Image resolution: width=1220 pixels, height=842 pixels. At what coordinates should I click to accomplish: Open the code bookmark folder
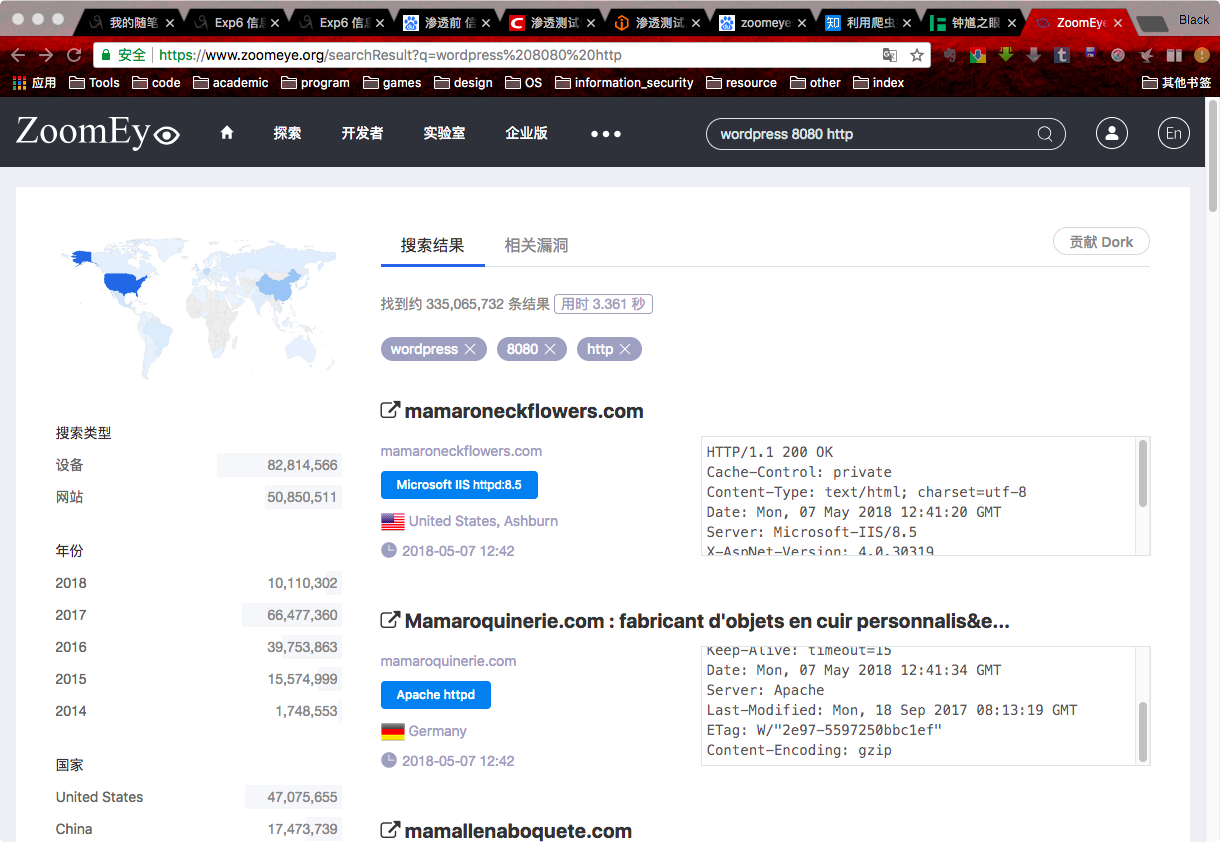pos(156,83)
